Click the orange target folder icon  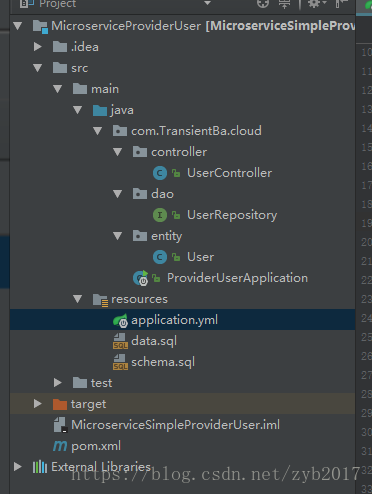pos(60,404)
